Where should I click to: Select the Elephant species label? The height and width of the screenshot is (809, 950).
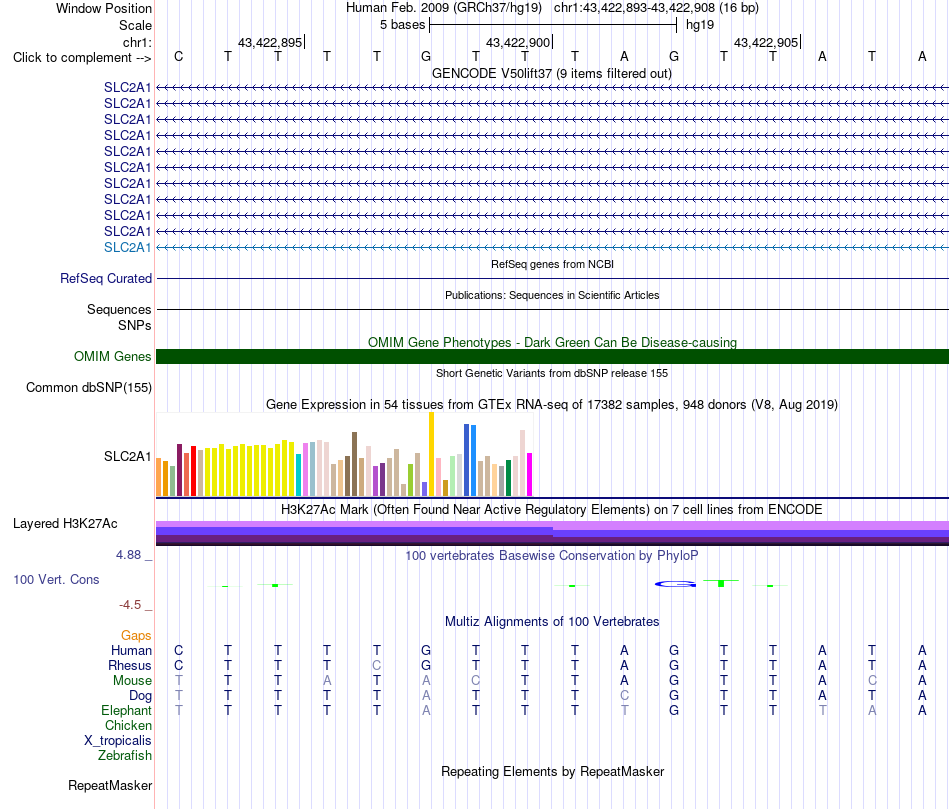(127, 710)
